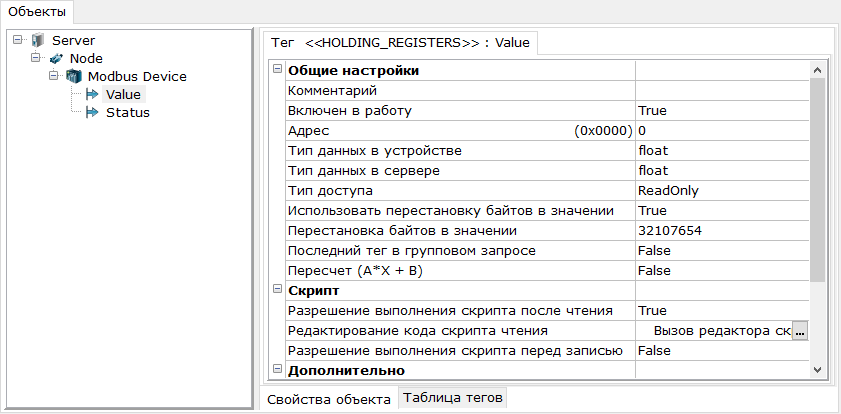The height and width of the screenshot is (414, 841).
Task: Select Modbus Device in the tree
Action: [x=137, y=76]
